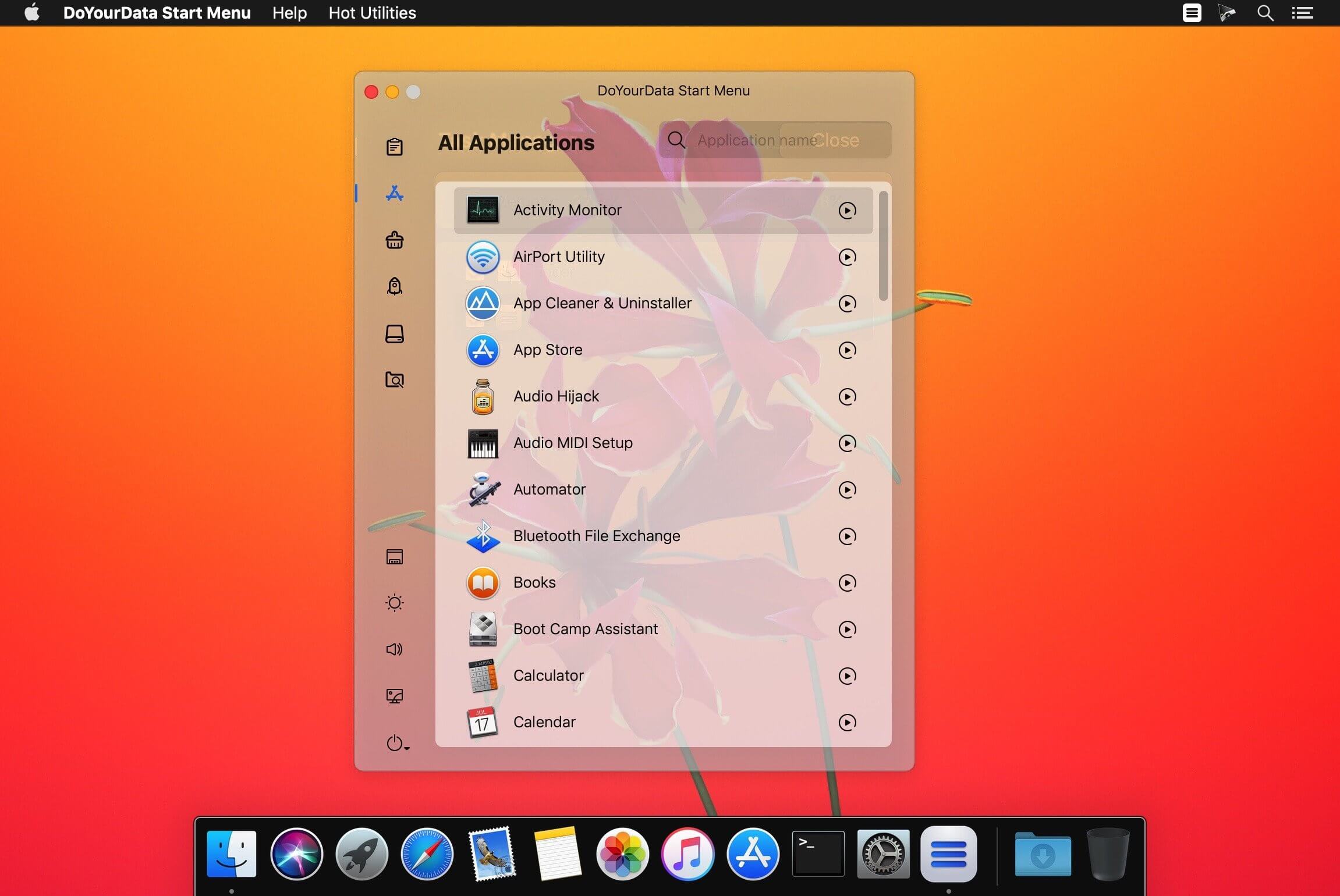This screenshot has width=1340, height=896.
Task: Select the All Applications sidebar icon
Action: (x=394, y=193)
